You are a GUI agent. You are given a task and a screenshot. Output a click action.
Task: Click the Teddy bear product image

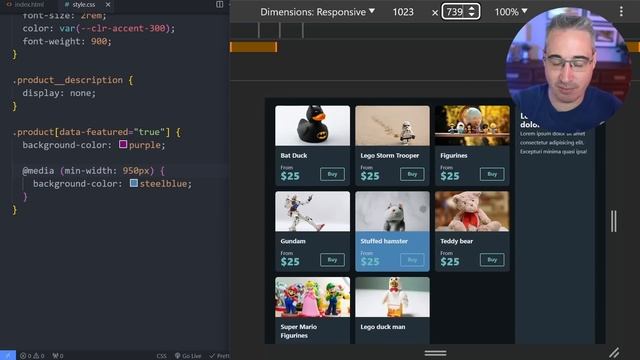pos(472,211)
